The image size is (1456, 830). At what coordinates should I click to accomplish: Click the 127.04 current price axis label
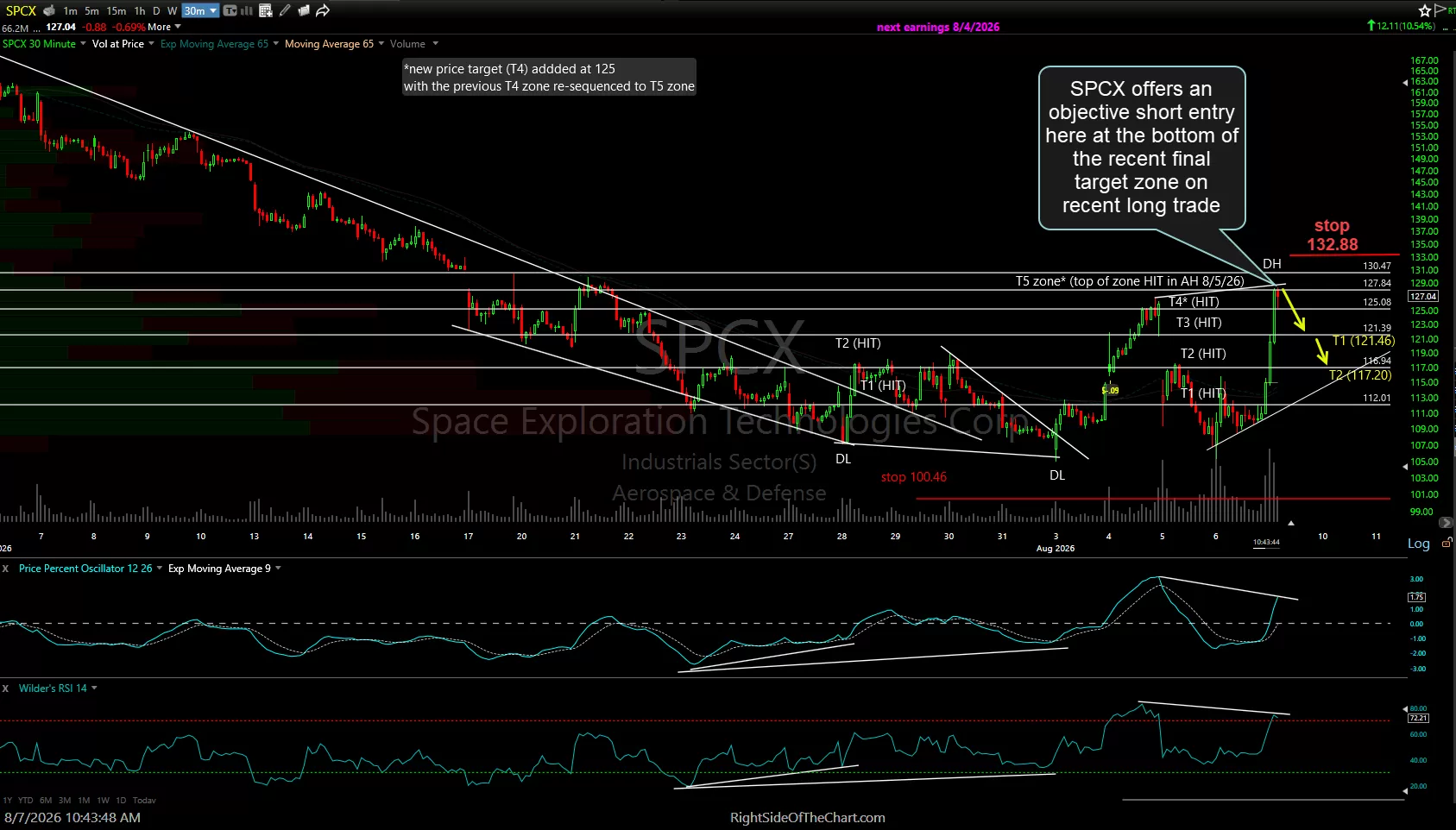pyautogui.click(x=1423, y=297)
